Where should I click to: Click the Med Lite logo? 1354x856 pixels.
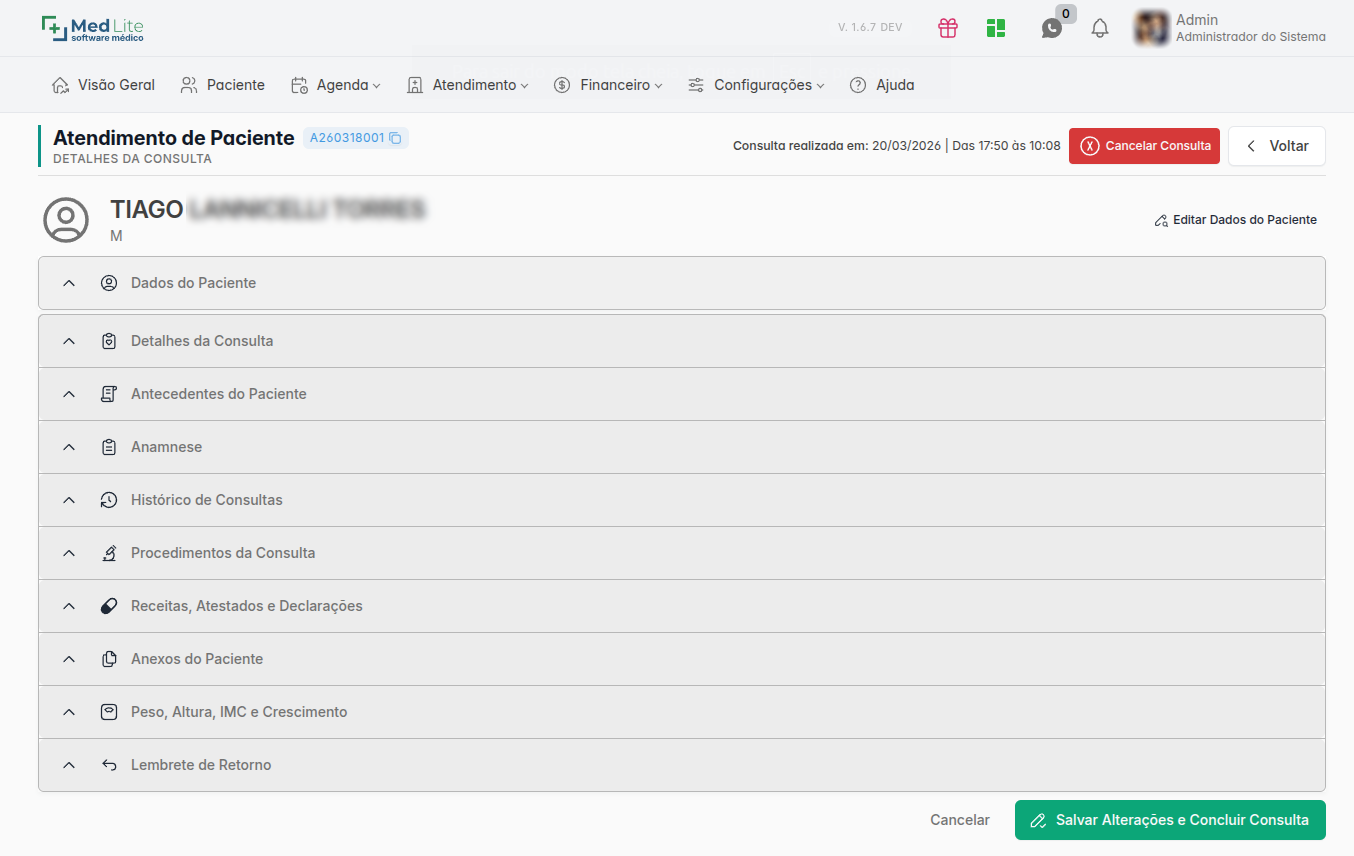coord(92,28)
